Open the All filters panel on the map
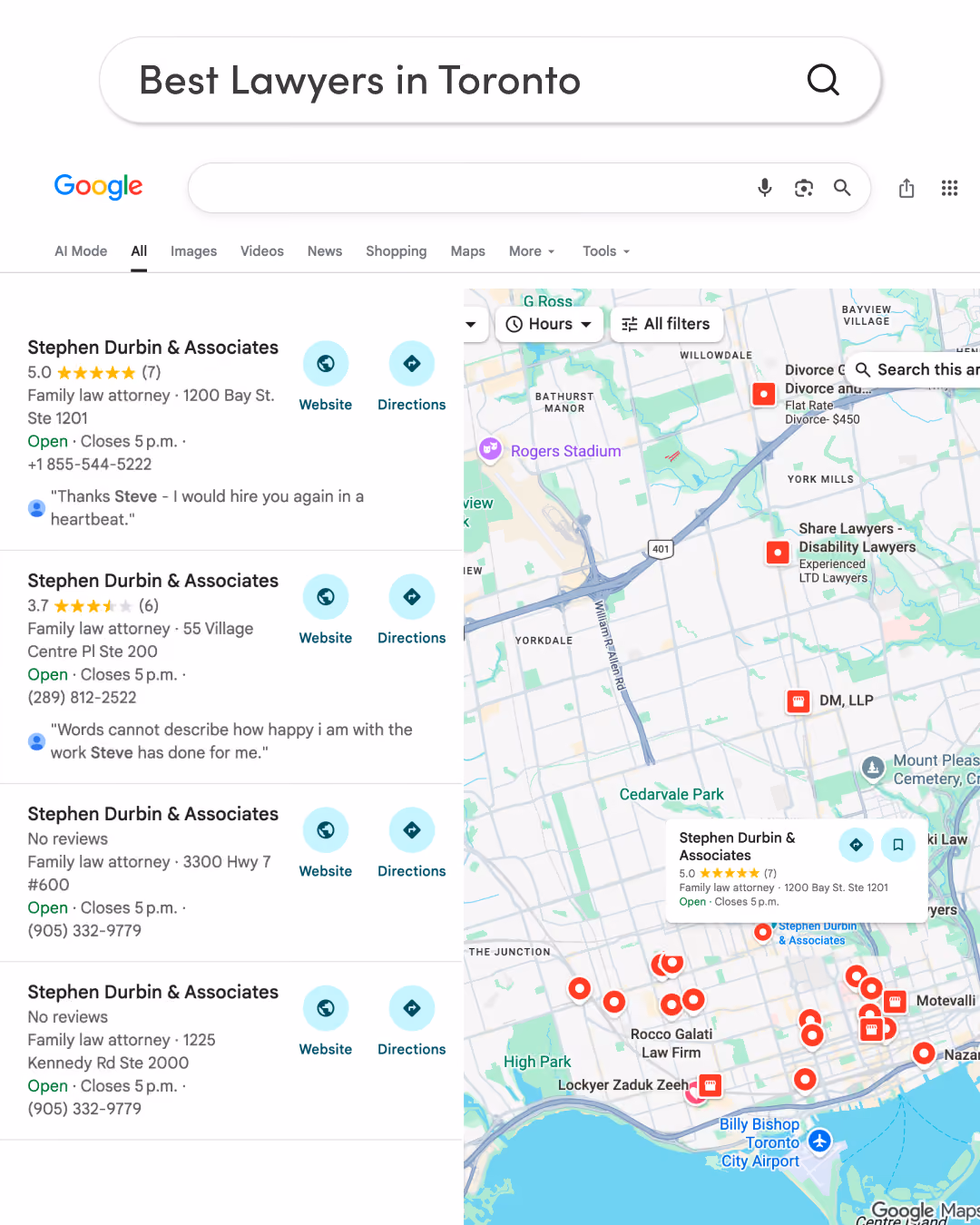The image size is (980, 1225). click(x=666, y=324)
